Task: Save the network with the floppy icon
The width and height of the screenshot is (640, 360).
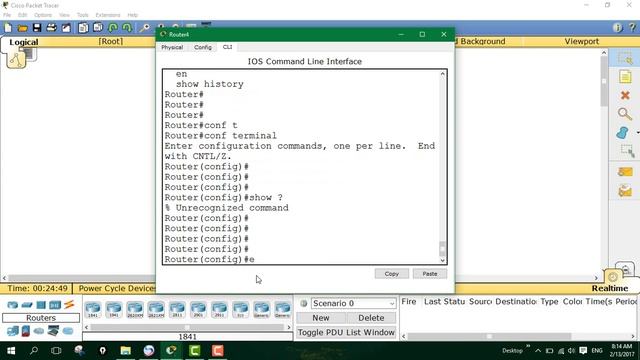Action: coord(37,28)
